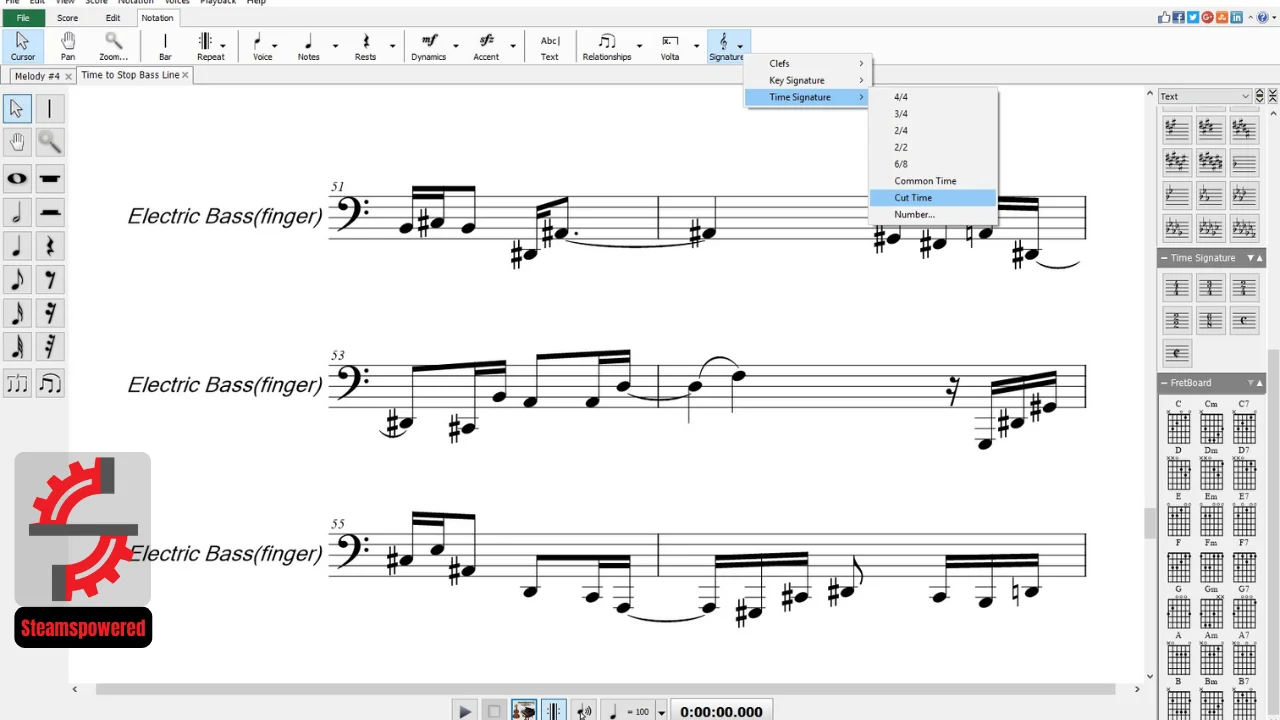Expand the Rests dropdown arrow
Viewport: 1280px width, 720px height.
[392, 45]
